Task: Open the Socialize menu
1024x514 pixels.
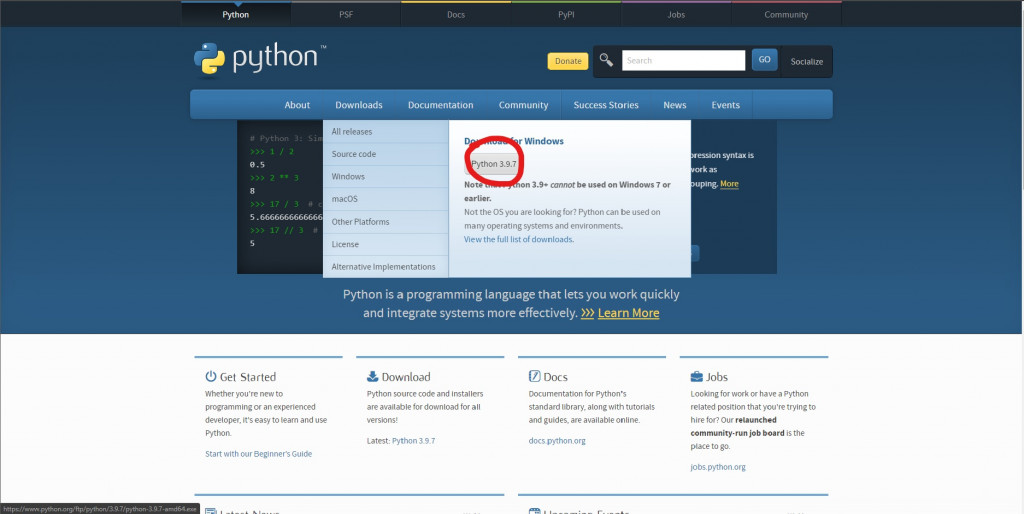Action: (807, 61)
